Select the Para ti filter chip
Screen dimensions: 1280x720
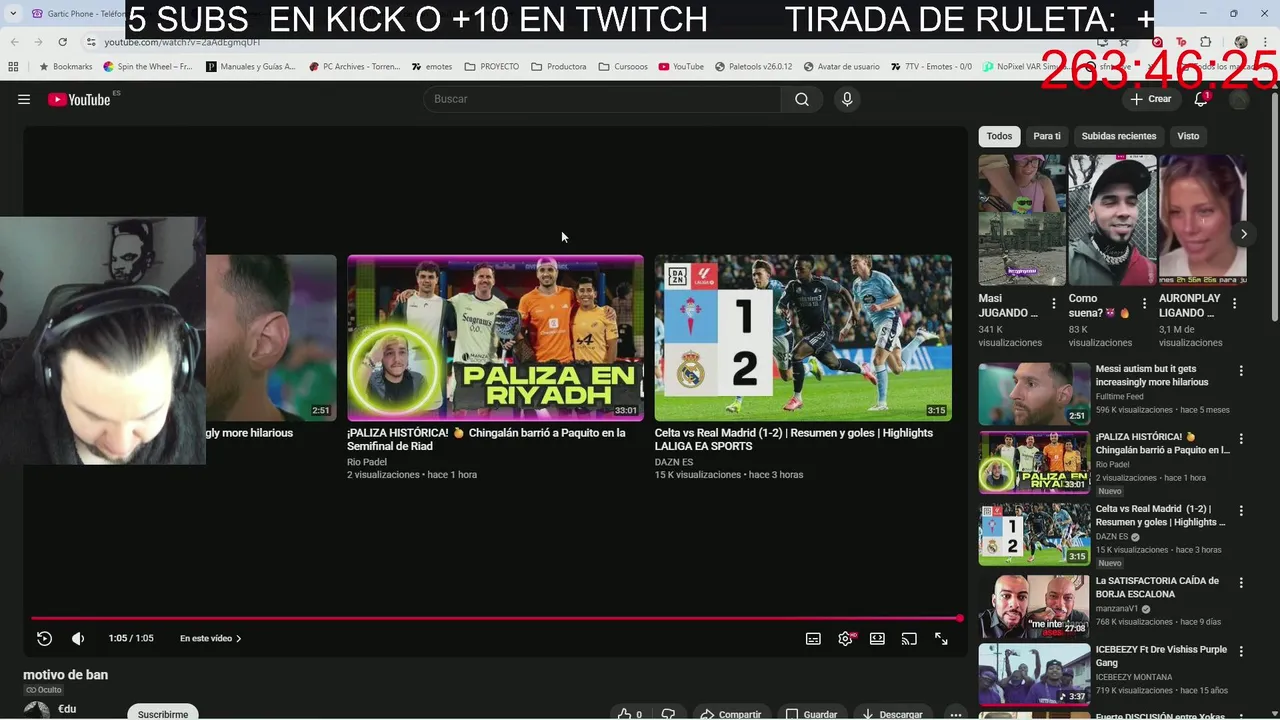[x=1047, y=136]
